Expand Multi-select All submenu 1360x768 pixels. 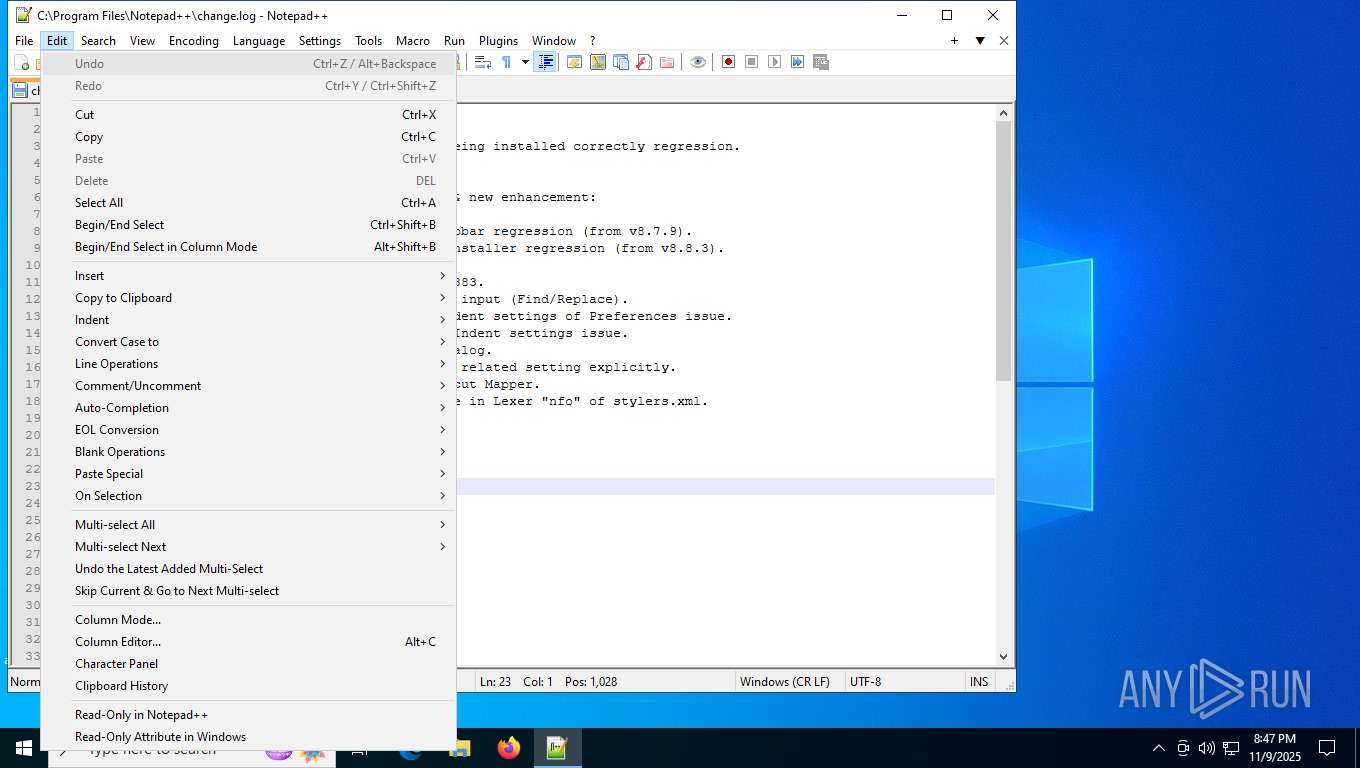pos(249,525)
